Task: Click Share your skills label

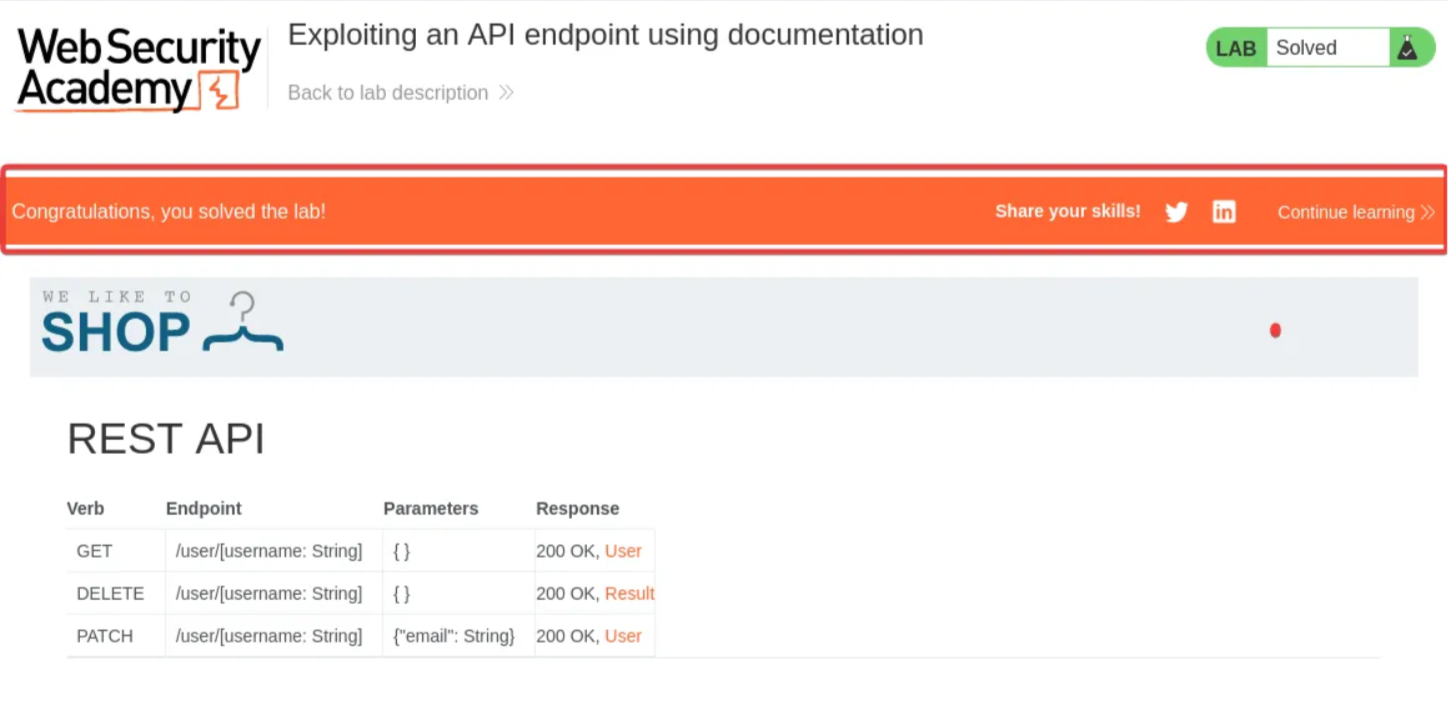Action: point(1067,211)
